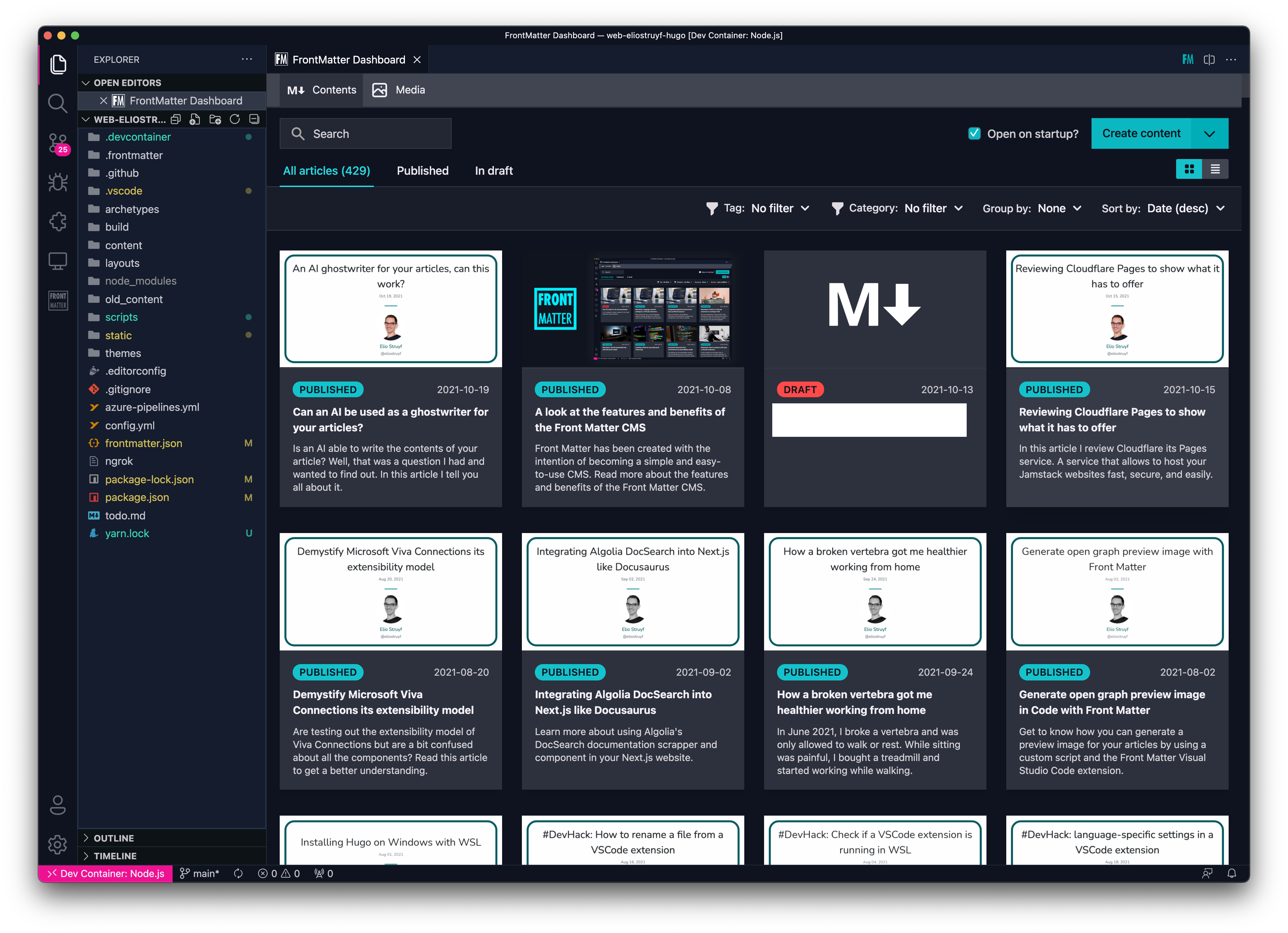Toggle the notifications bell icon
This screenshot has width=1288, height=933.
pyautogui.click(x=1231, y=873)
